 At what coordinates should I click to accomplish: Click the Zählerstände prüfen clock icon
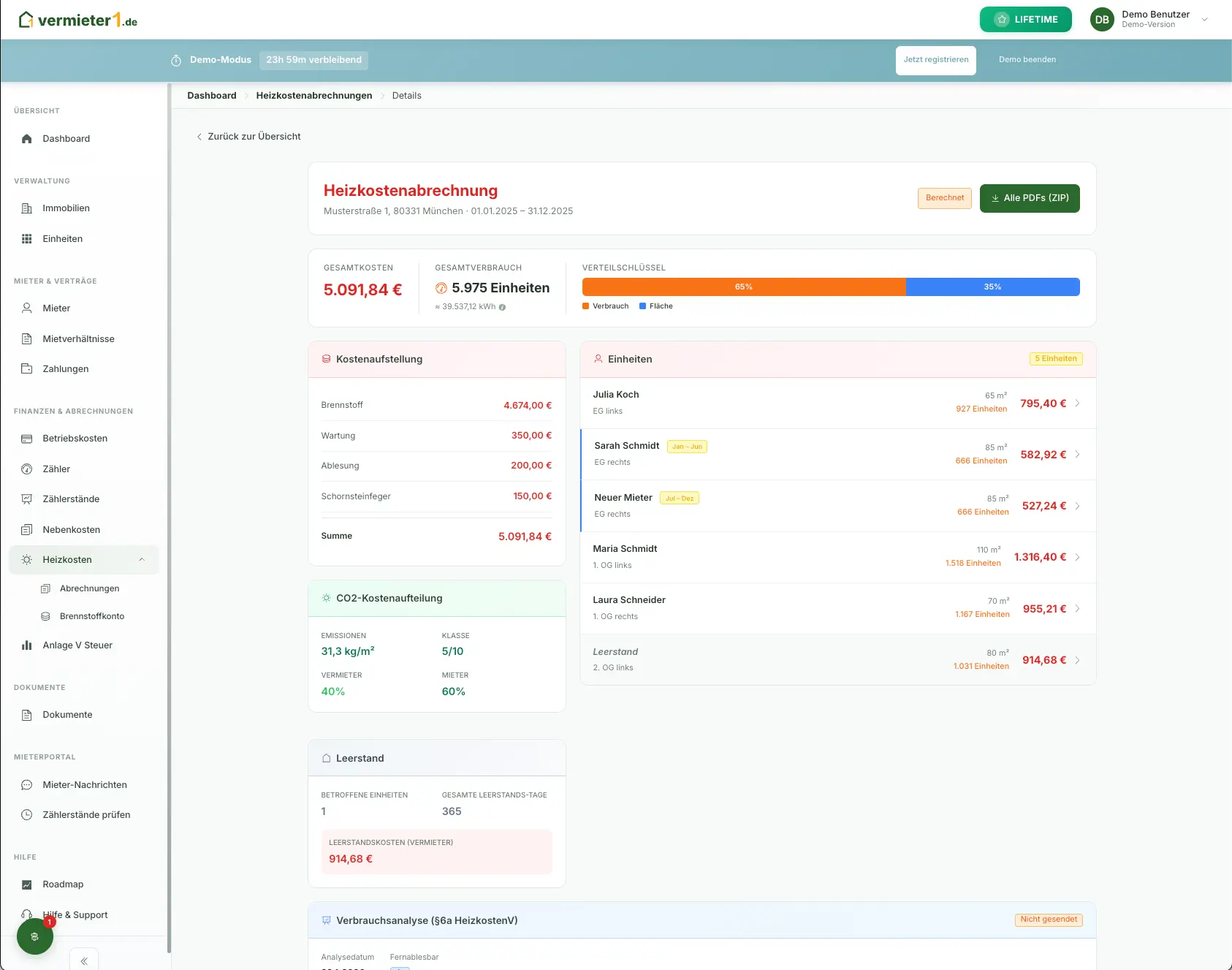point(27,815)
